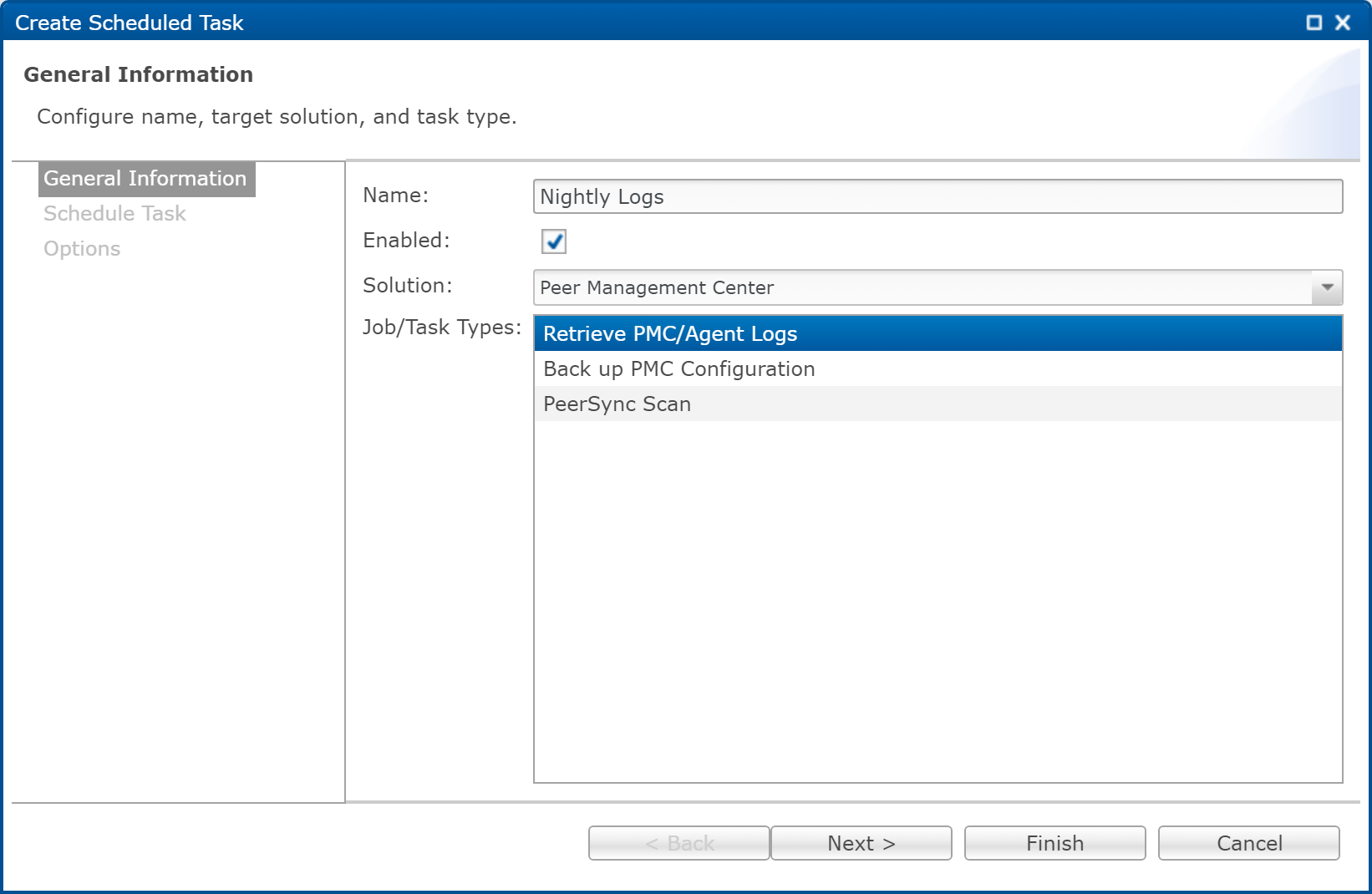
Task: Click the disabled Back button
Action: click(x=678, y=842)
